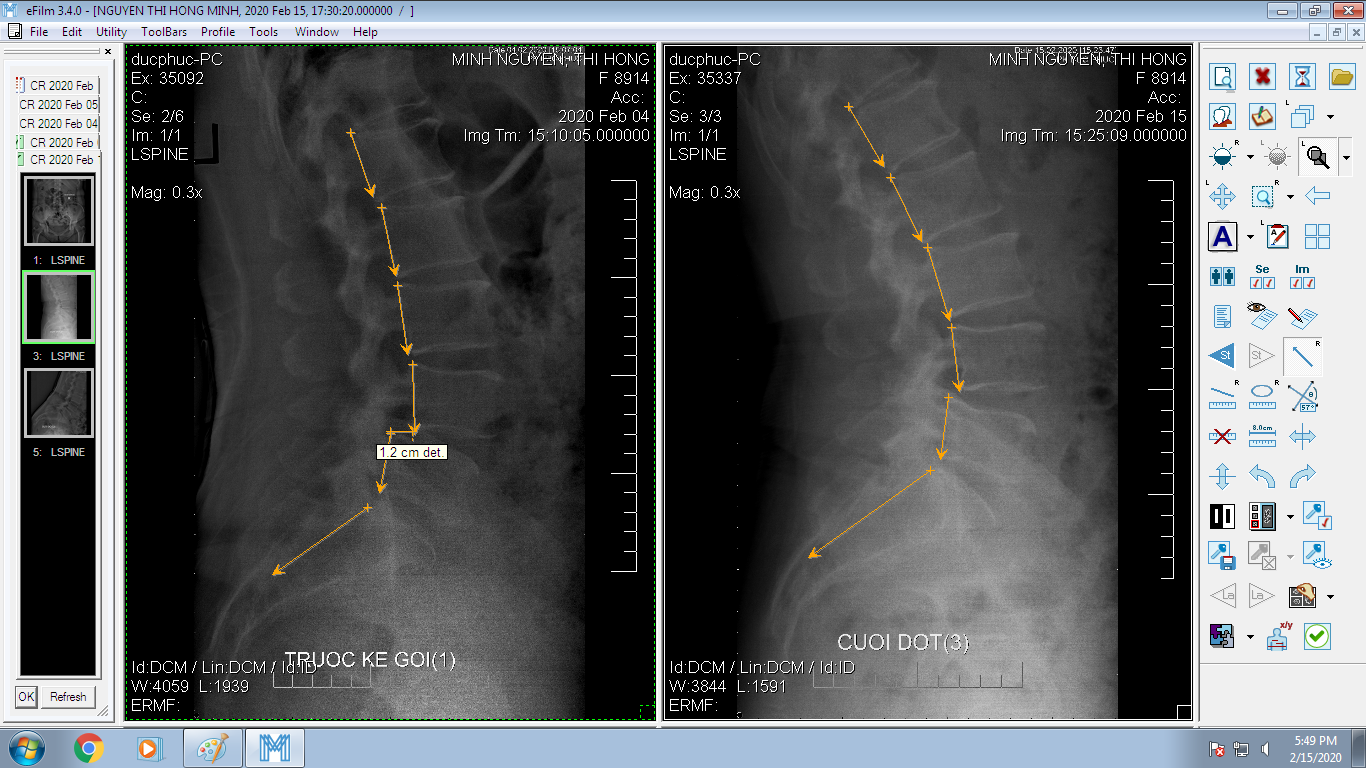Click the red X delete measurements ruler

click(x=1222, y=437)
